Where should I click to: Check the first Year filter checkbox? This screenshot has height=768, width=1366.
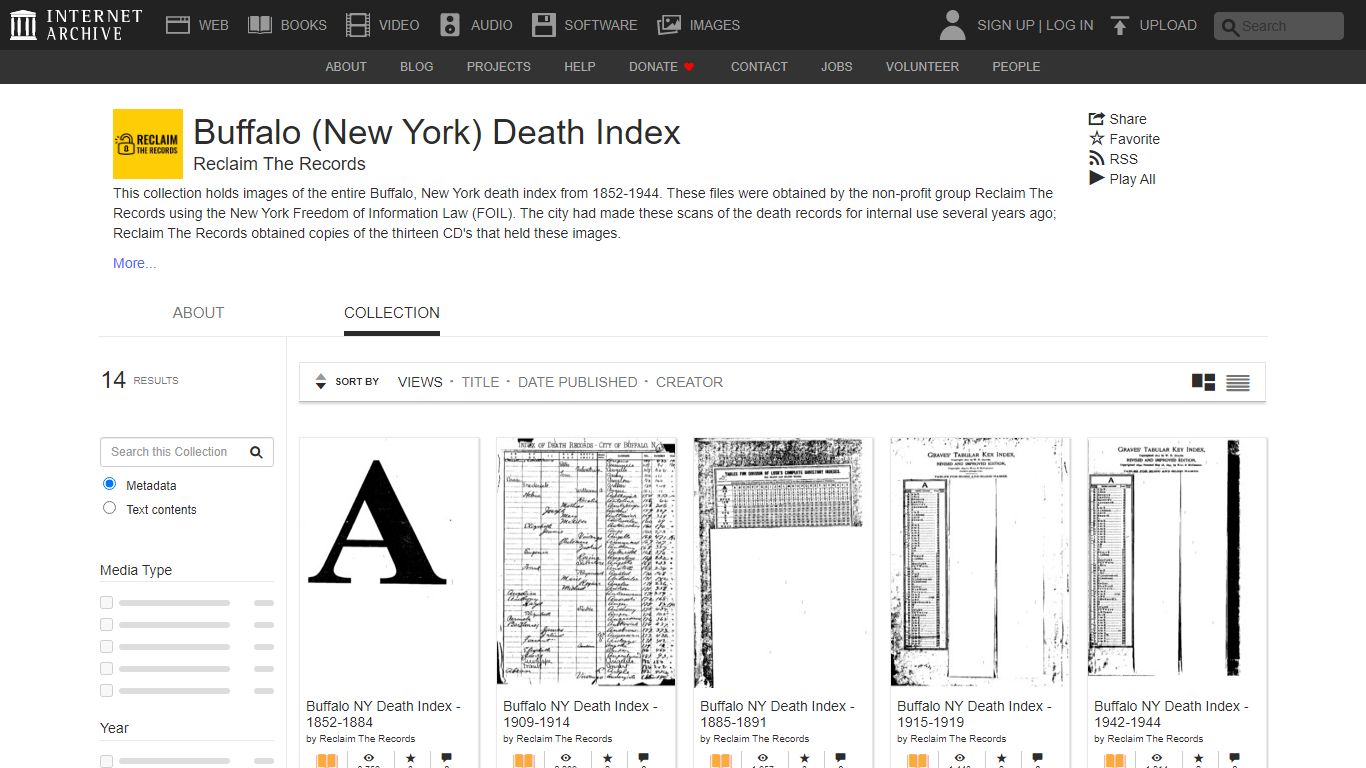coord(107,761)
